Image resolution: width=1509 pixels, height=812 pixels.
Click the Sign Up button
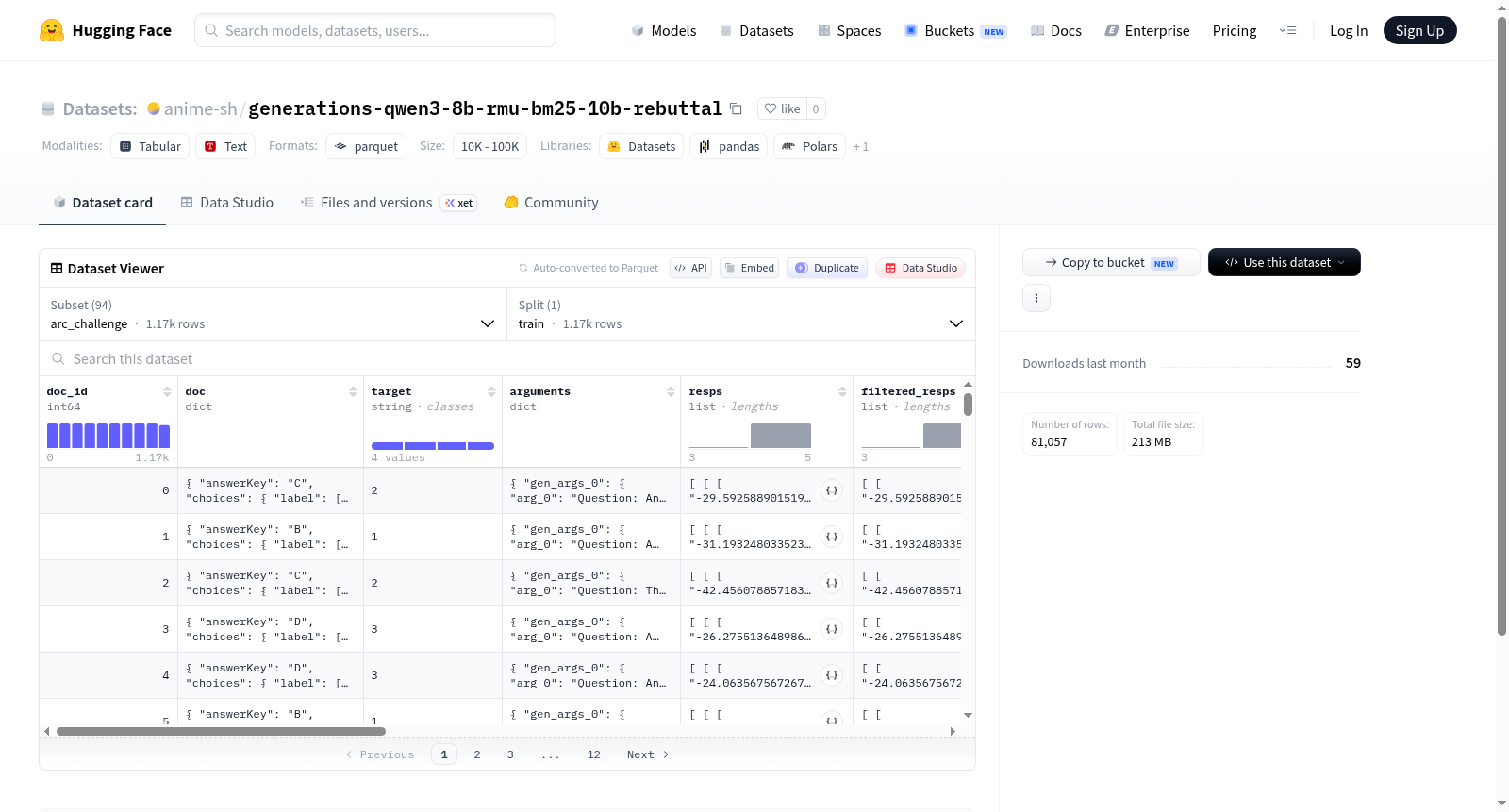(1419, 30)
